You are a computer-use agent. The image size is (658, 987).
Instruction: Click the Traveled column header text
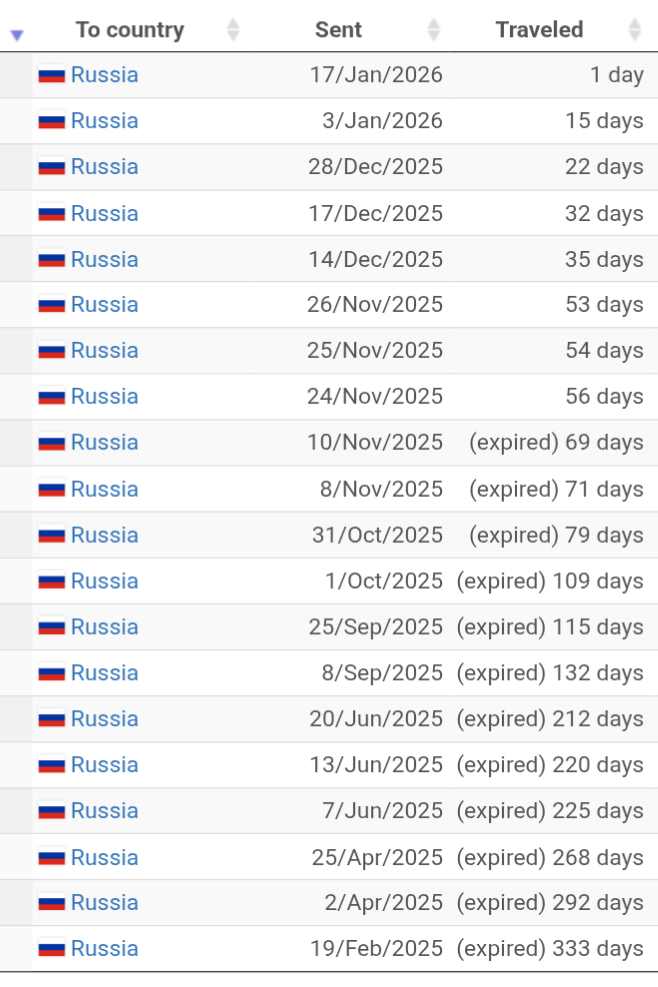tap(539, 30)
